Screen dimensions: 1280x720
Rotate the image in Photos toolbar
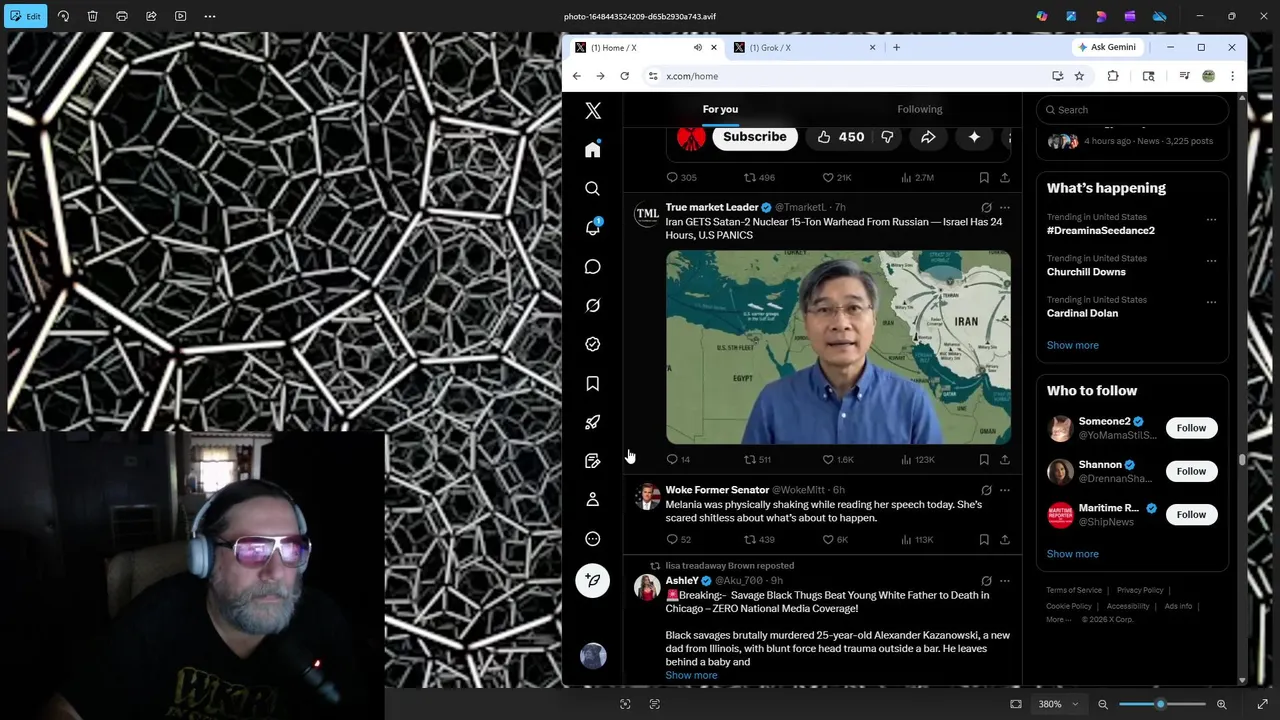pos(63,16)
